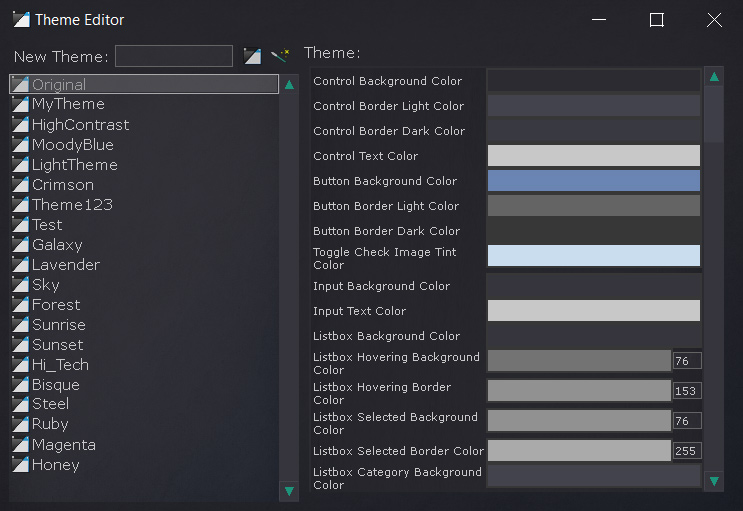The height and width of the screenshot is (511, 743).
Task: Click the alpha value field showing 255
Action: 687,450
